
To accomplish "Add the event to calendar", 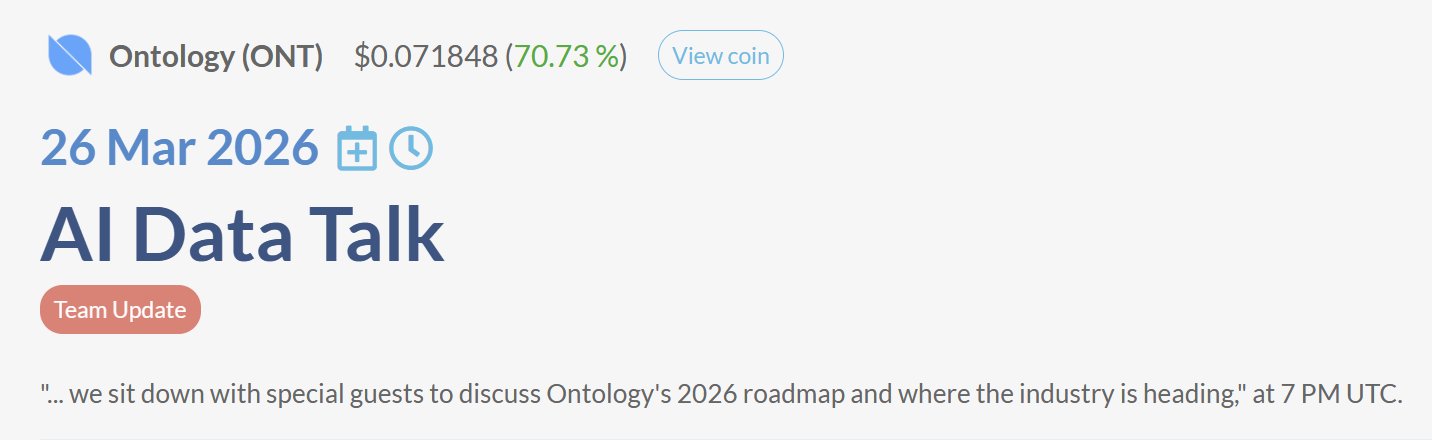I will [357, 149].
